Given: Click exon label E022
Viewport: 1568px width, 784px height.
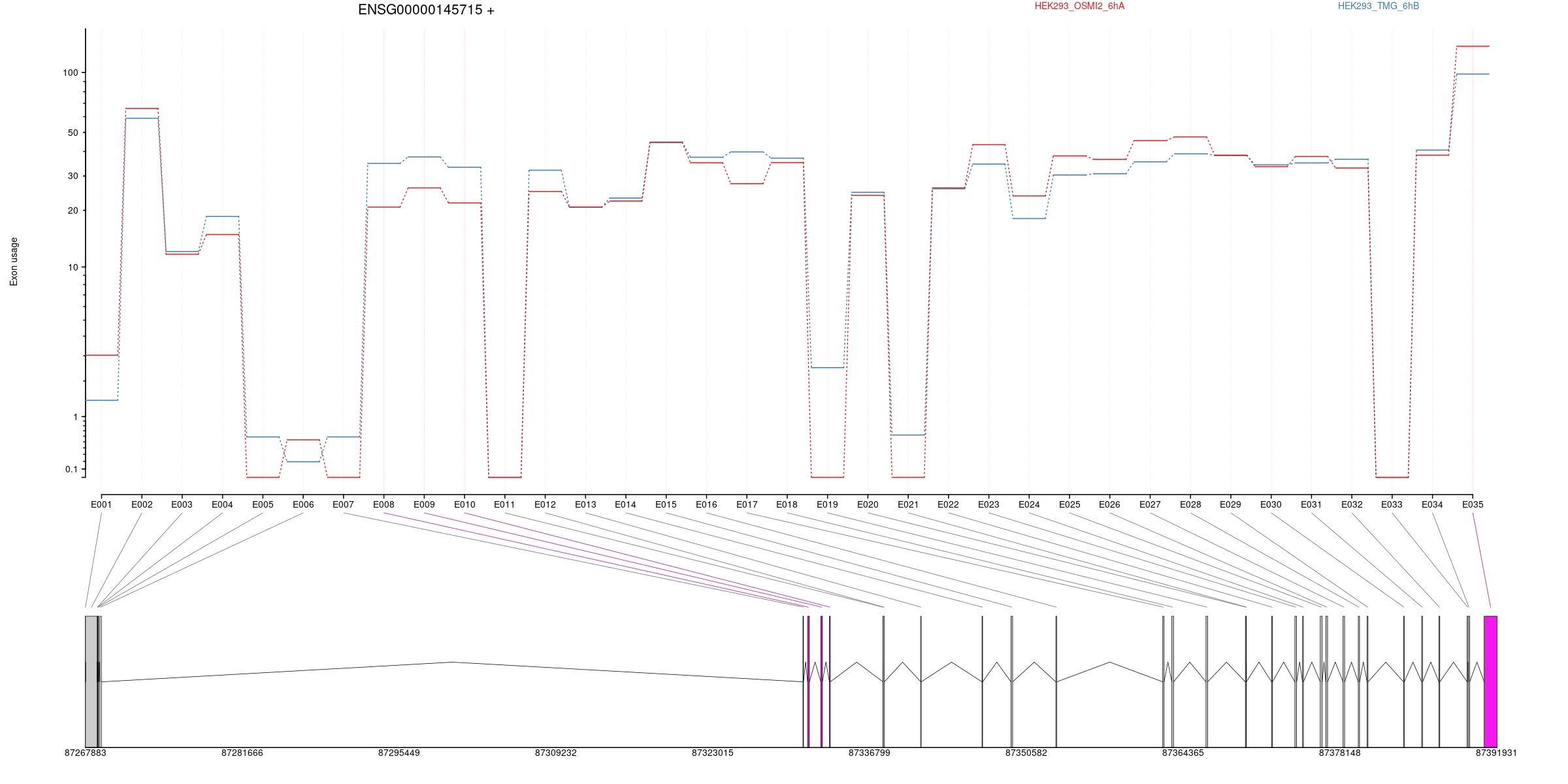Looking at the screenshot, I should coord(948,504).
